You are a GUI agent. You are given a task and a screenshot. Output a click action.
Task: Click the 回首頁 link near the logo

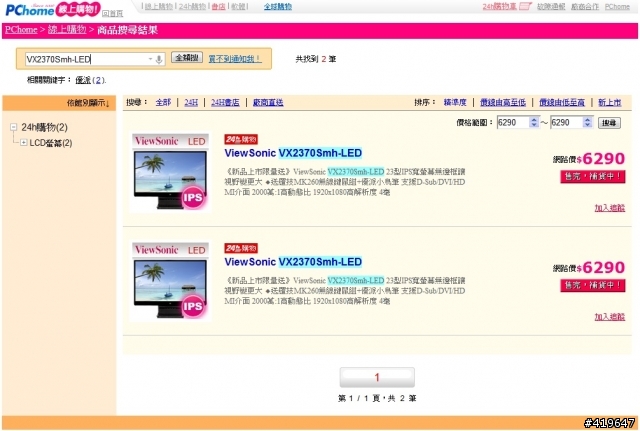coord(112,13)
